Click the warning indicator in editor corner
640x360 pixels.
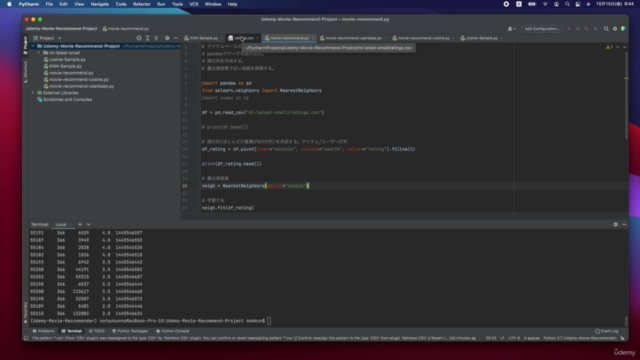click(x=609, y=47)
